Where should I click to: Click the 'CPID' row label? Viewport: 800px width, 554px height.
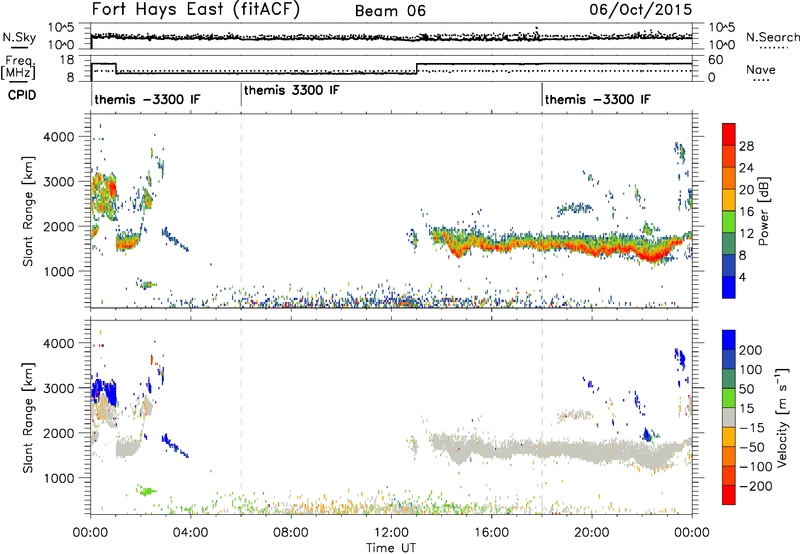click(21, 95)
